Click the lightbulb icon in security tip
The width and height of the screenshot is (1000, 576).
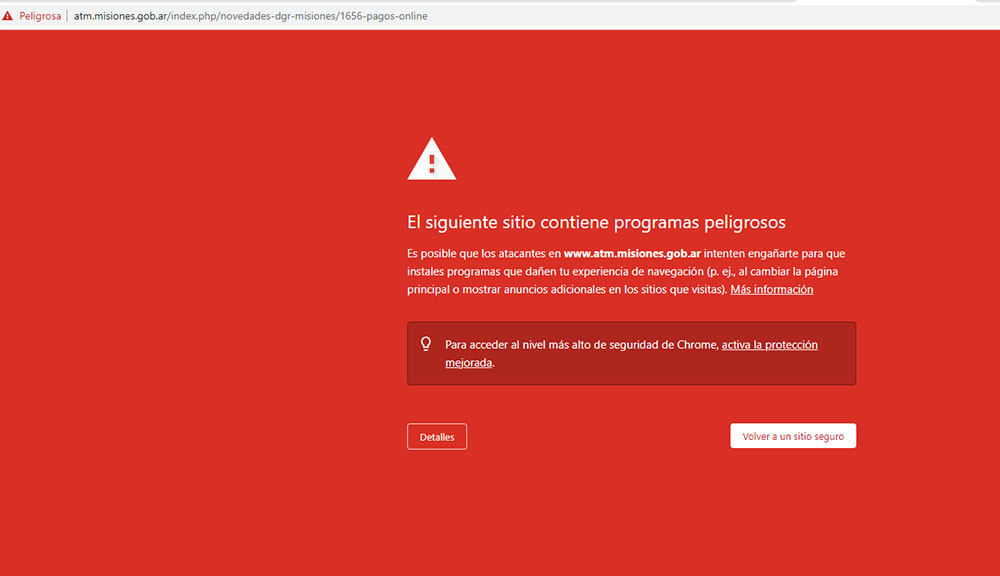click(x=426, y=344)
